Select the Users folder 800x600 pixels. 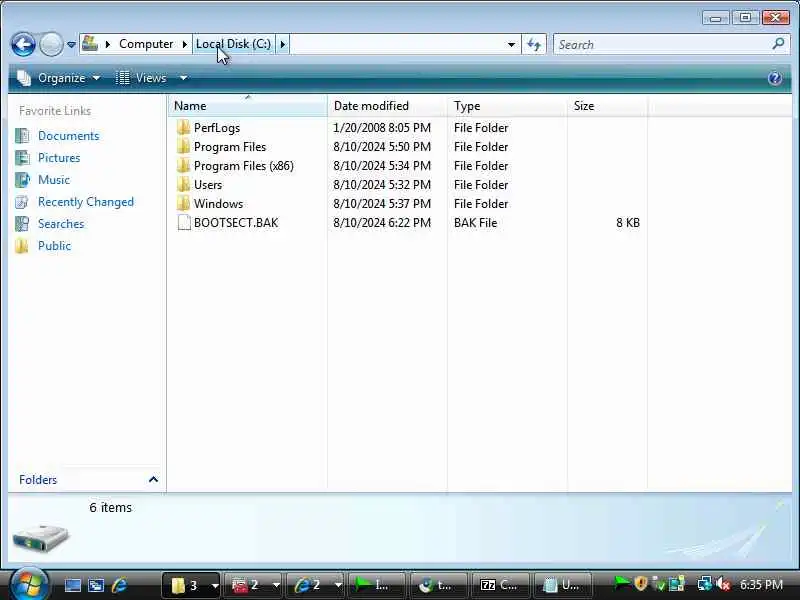(208, 185)
